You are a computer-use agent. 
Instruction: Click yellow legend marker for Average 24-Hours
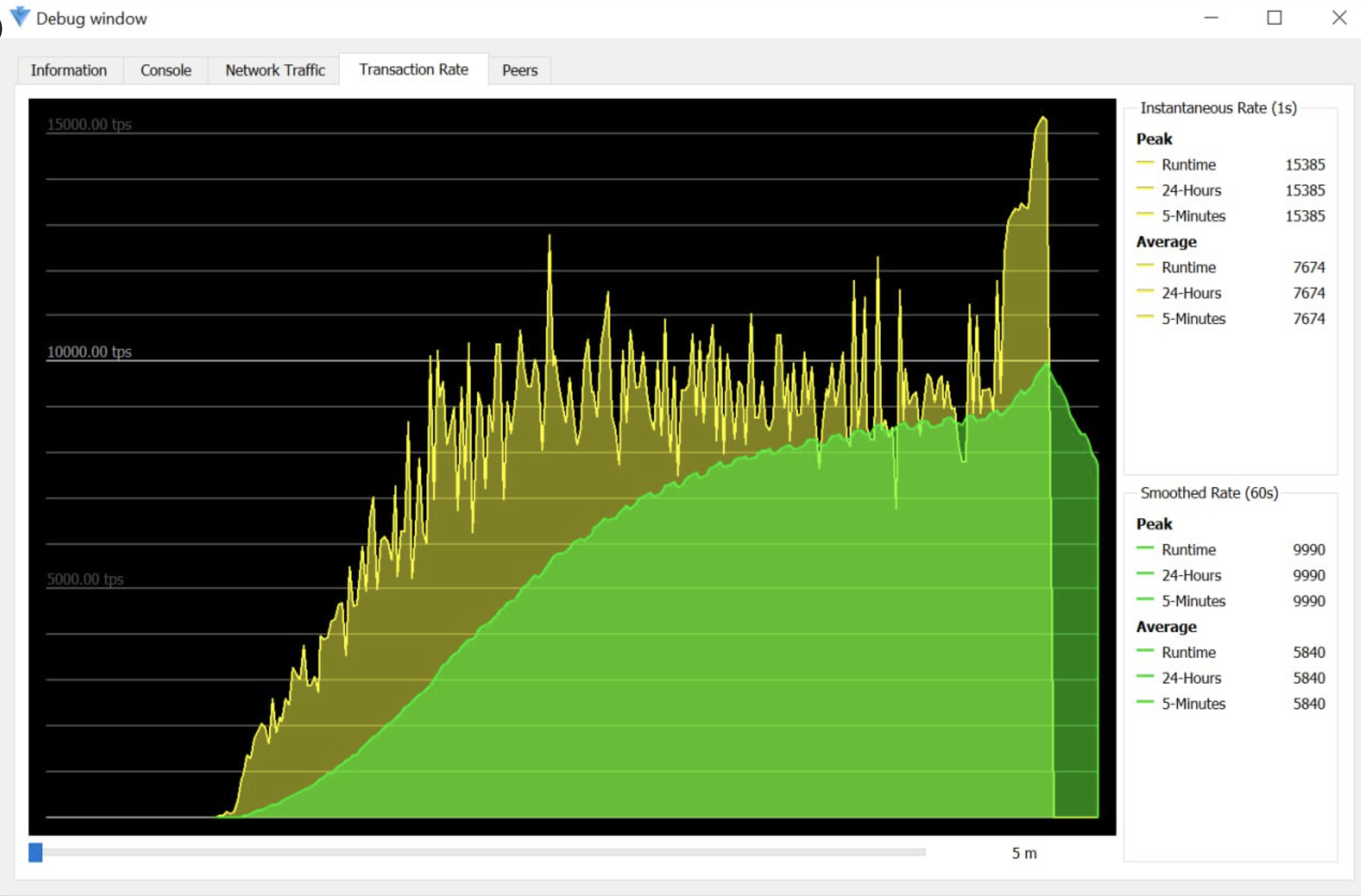coord(1145,291)
